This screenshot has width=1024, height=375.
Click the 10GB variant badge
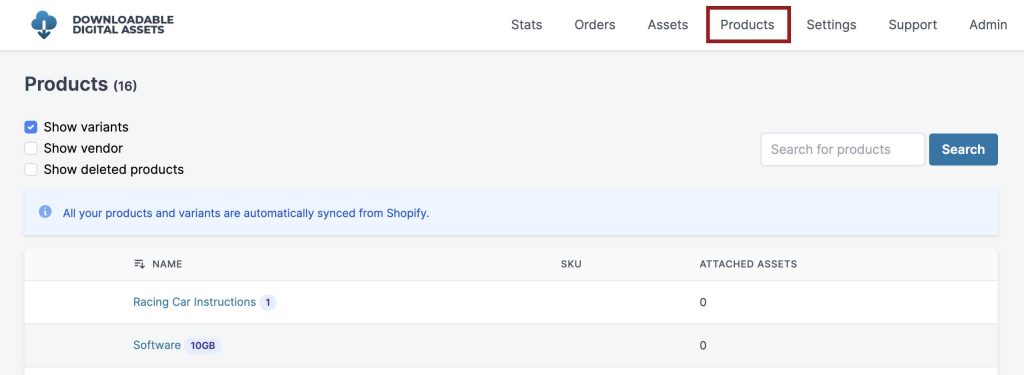[x=203, y=346]
